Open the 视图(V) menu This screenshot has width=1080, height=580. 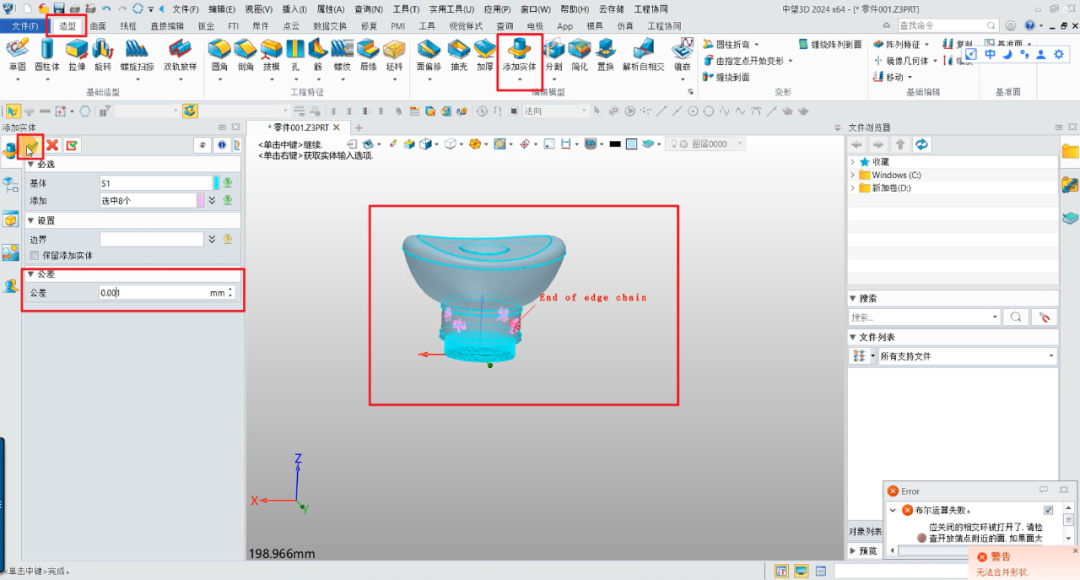click(259, 9)
